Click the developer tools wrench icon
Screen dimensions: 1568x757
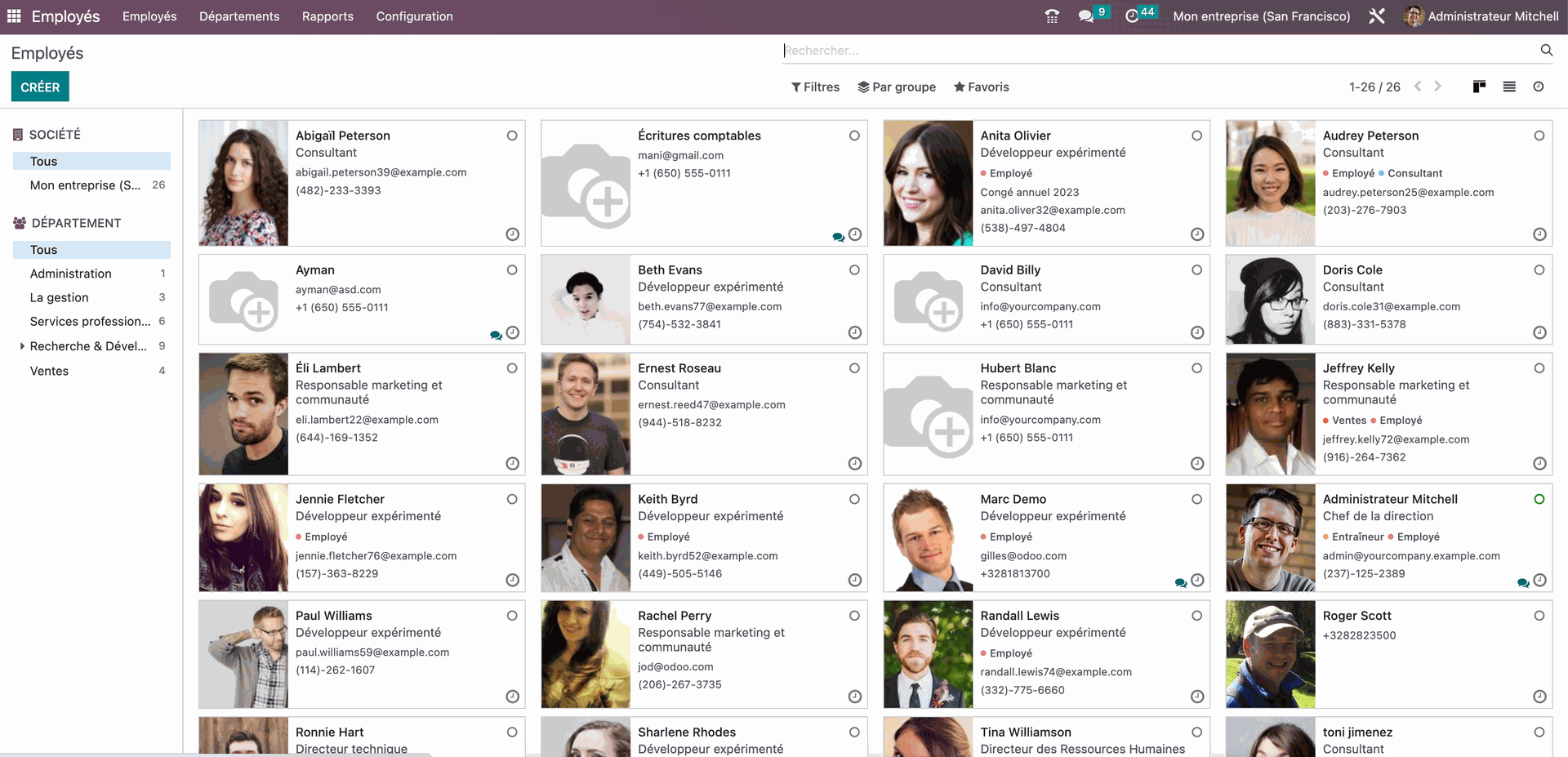click(x=1376, y=16)
